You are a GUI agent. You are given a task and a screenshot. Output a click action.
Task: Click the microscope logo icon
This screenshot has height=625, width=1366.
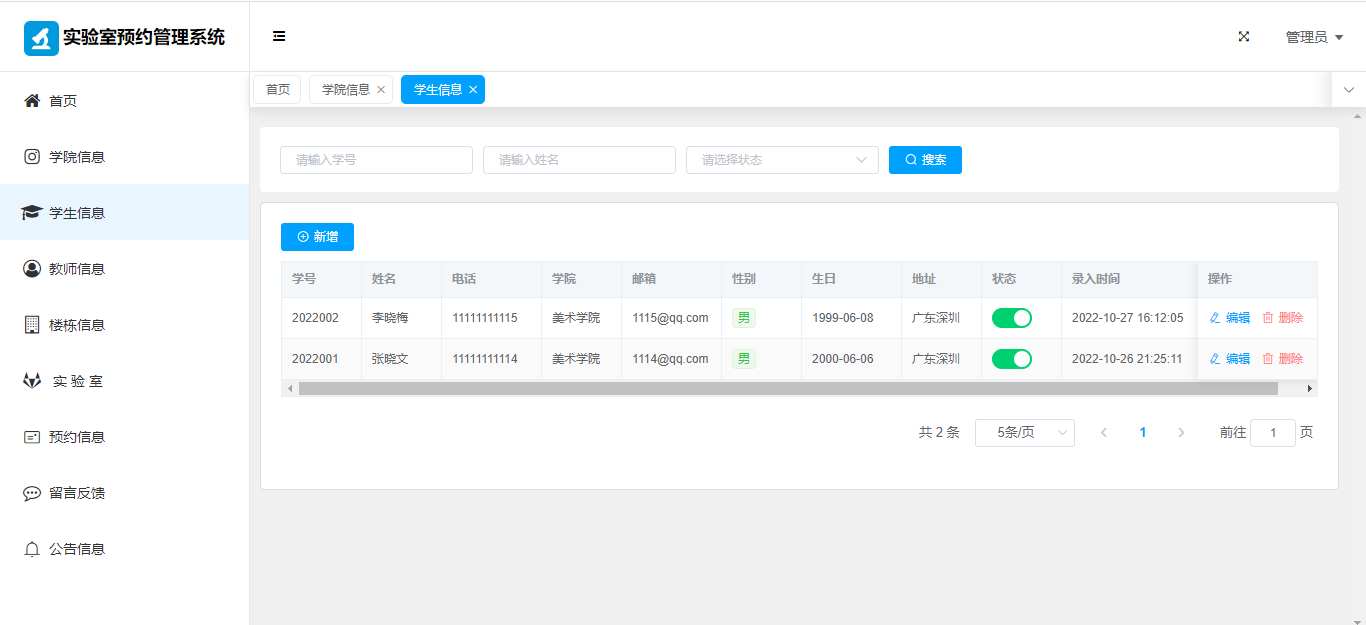click(41, 38)
